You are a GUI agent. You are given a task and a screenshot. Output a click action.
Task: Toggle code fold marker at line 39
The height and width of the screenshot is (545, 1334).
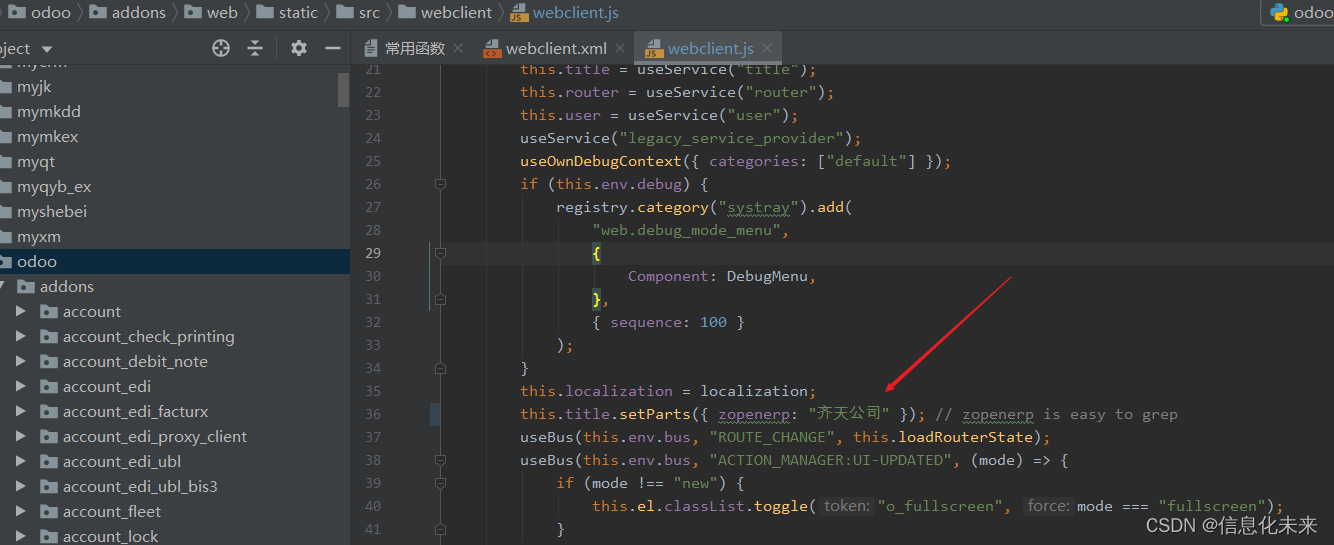point(440,483)
